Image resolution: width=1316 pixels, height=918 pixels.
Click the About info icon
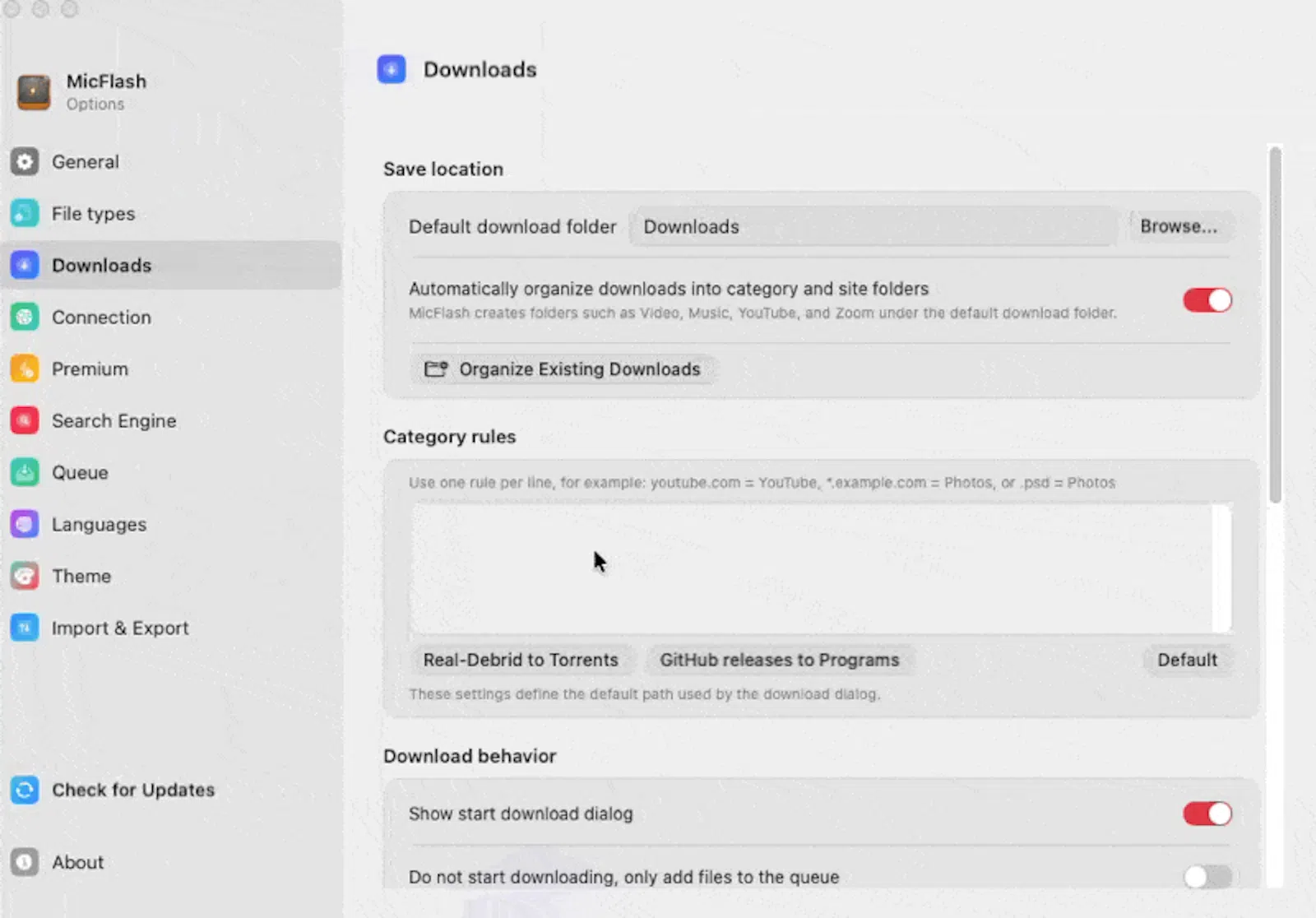tap(25, 862)
